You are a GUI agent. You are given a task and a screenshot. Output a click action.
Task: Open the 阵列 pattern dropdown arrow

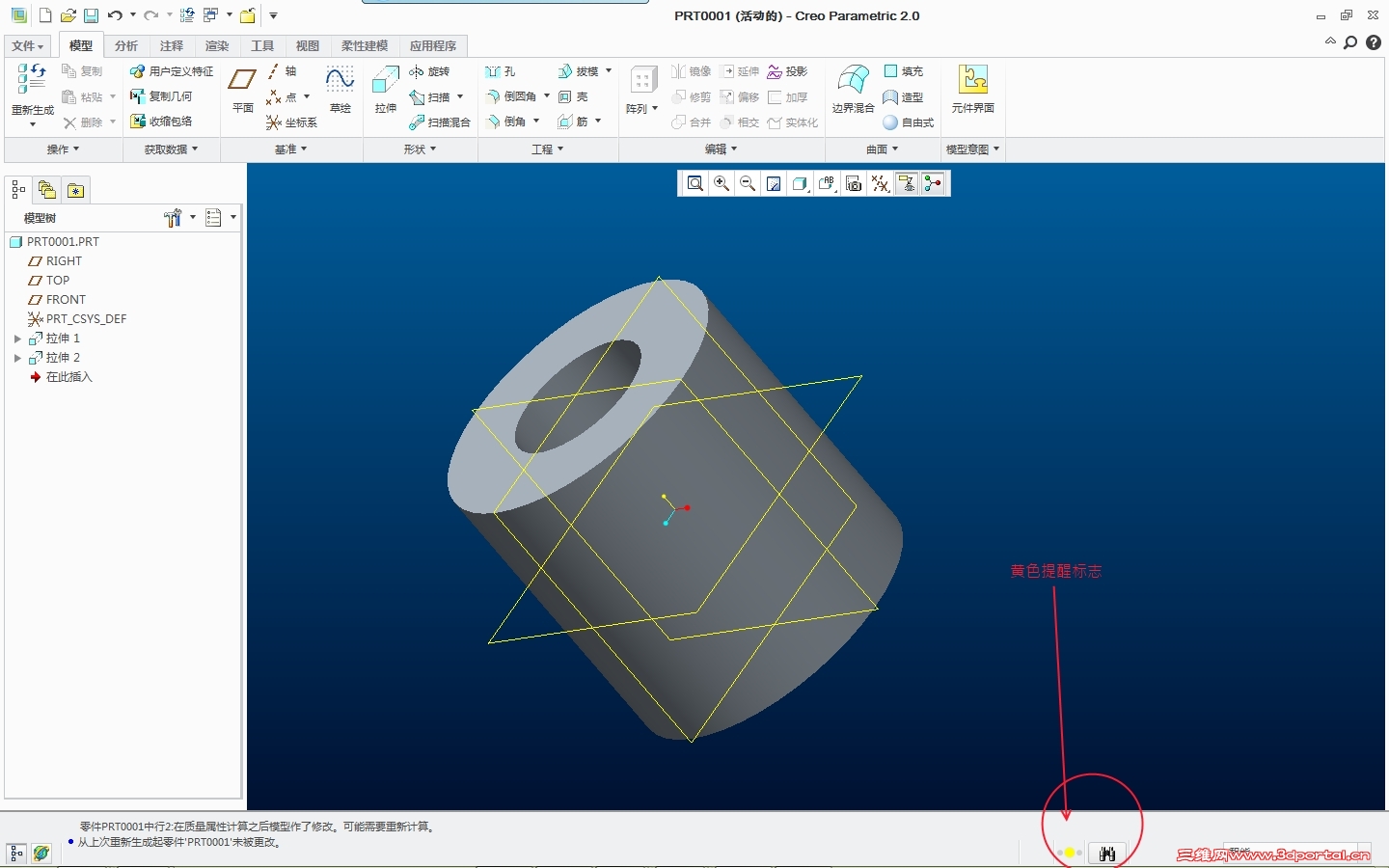655,108
